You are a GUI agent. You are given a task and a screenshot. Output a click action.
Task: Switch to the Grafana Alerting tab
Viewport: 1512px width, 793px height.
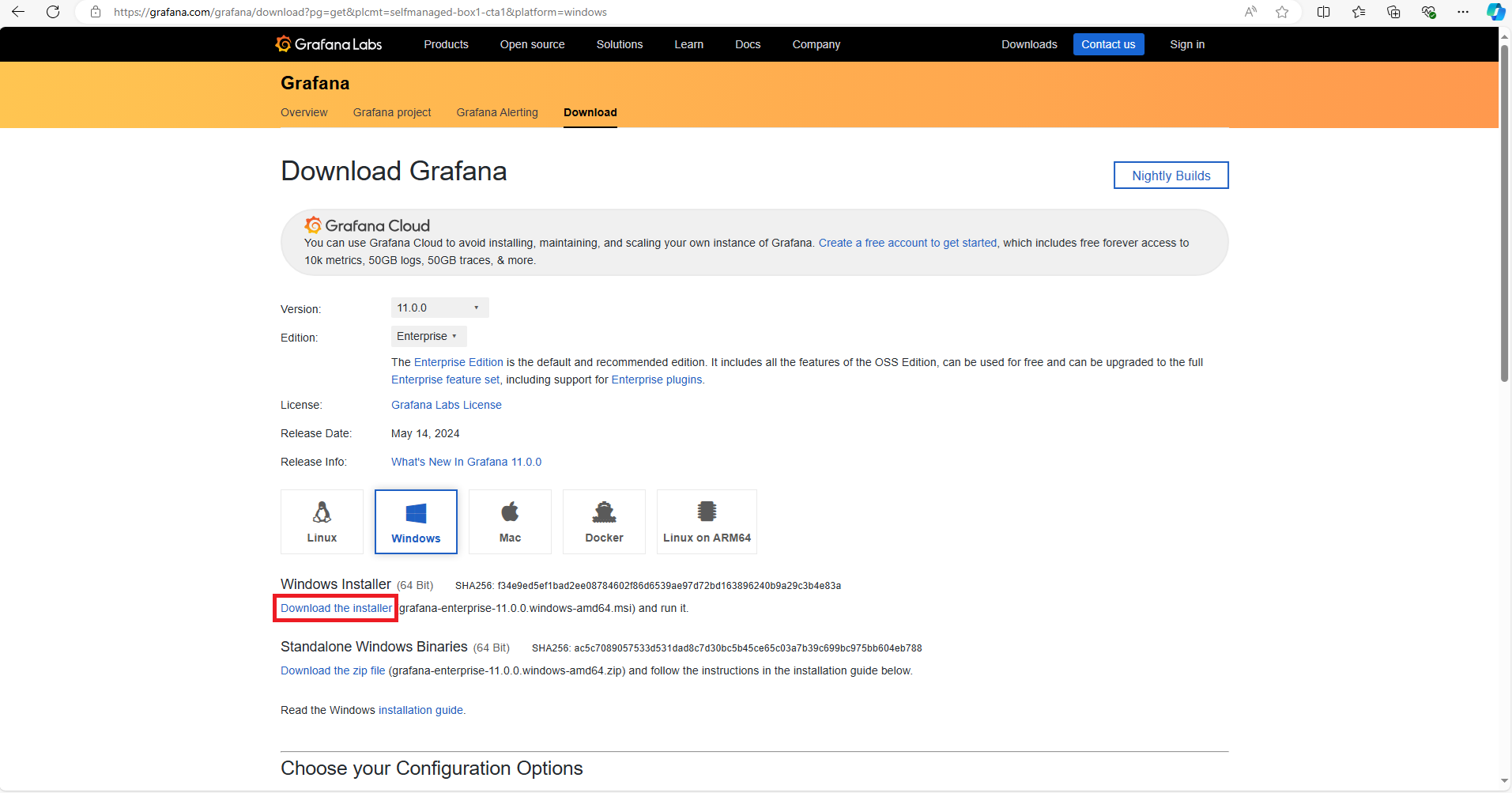497,112
